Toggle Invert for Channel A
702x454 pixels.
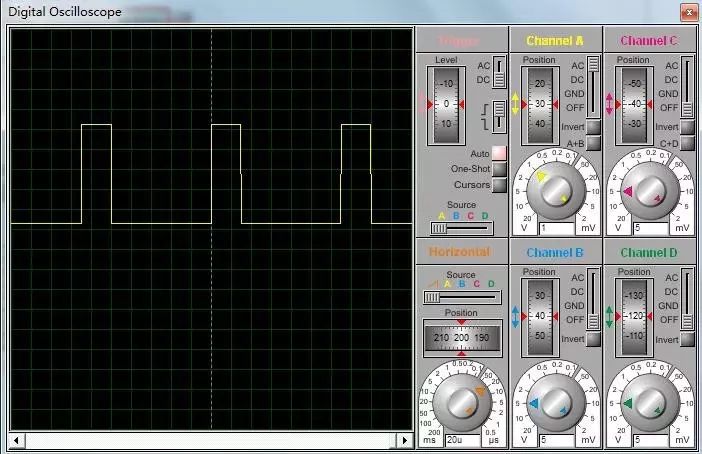click(x=592, y=127)
